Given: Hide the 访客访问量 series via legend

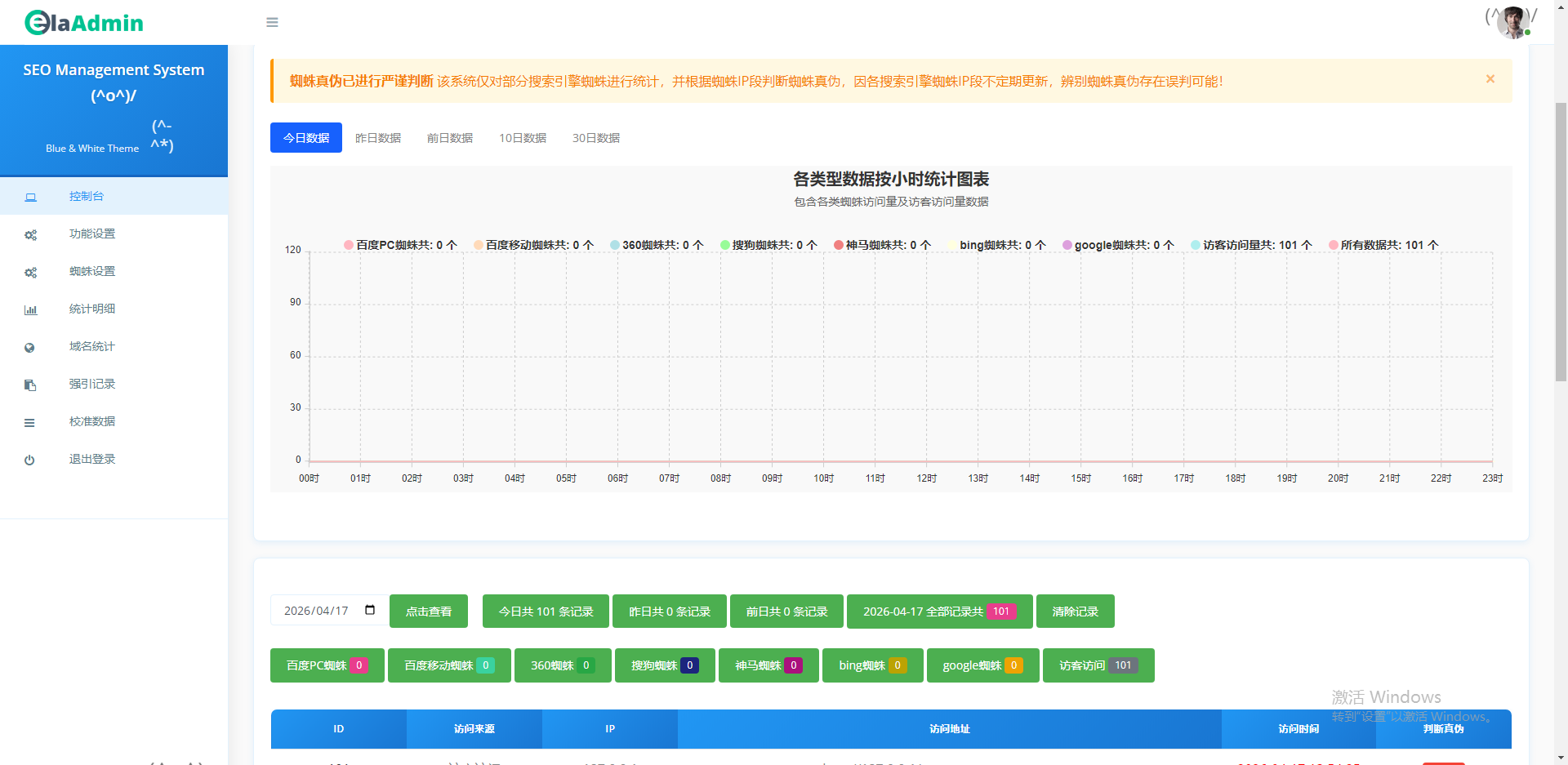Looking at the screenshot, I should point(1250,245).
